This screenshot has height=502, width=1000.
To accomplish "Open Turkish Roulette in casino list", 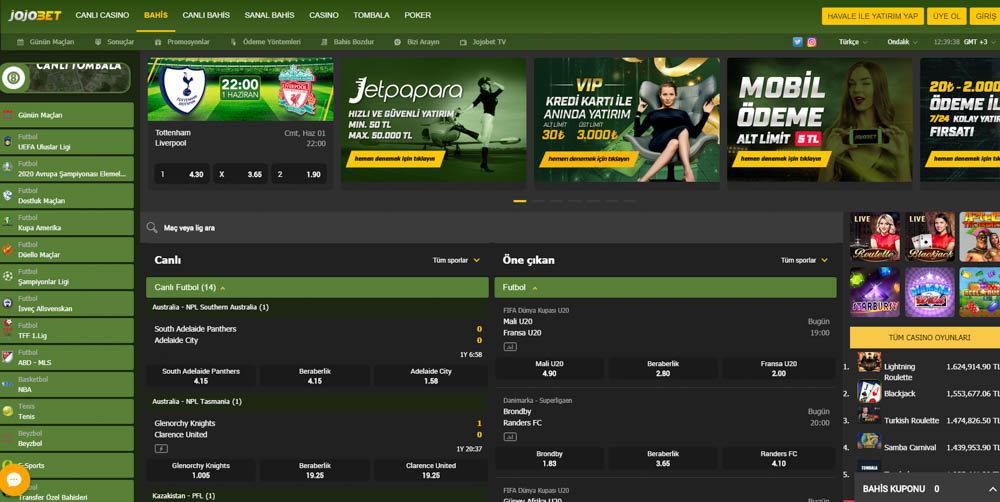I will tap(911, 420).
